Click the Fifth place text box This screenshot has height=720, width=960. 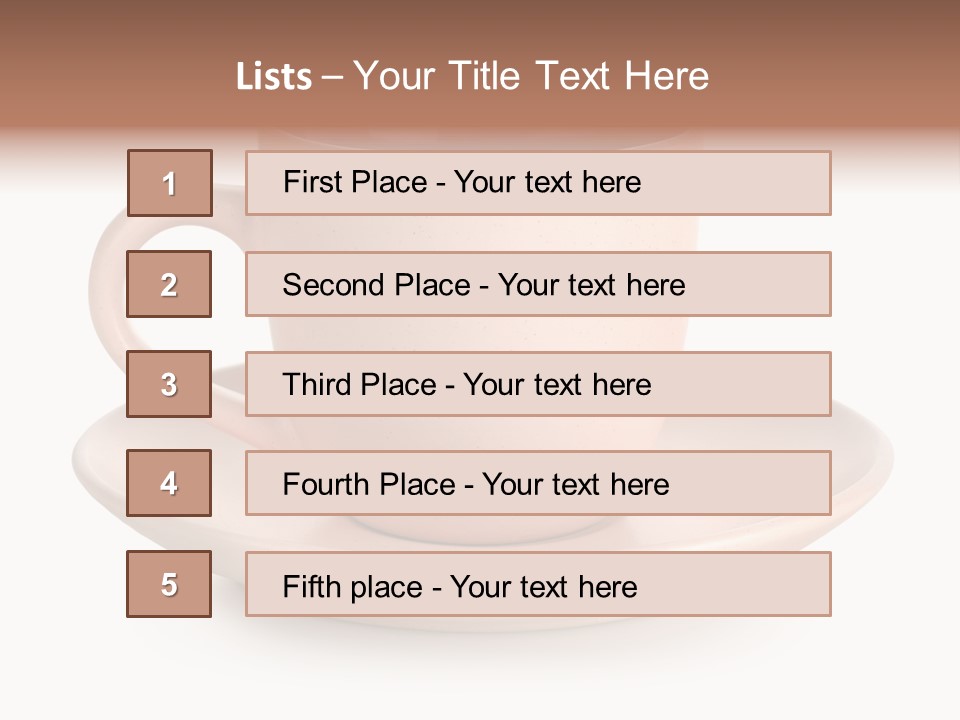538,585
